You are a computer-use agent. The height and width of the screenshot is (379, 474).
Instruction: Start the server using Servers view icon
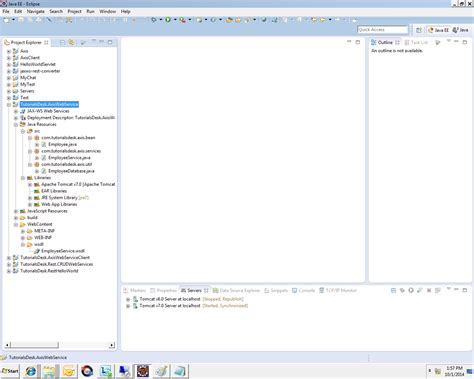[x=411, y=290]
